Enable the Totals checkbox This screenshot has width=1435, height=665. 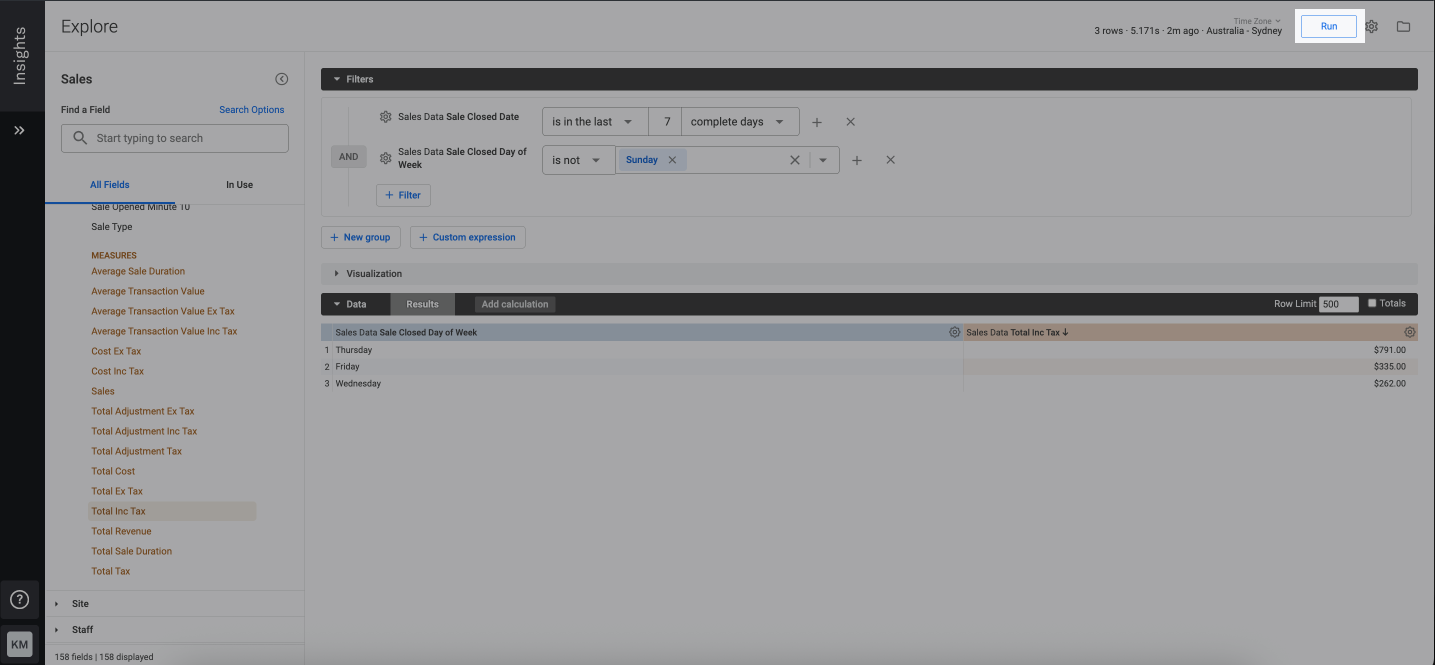[1372, 303]
